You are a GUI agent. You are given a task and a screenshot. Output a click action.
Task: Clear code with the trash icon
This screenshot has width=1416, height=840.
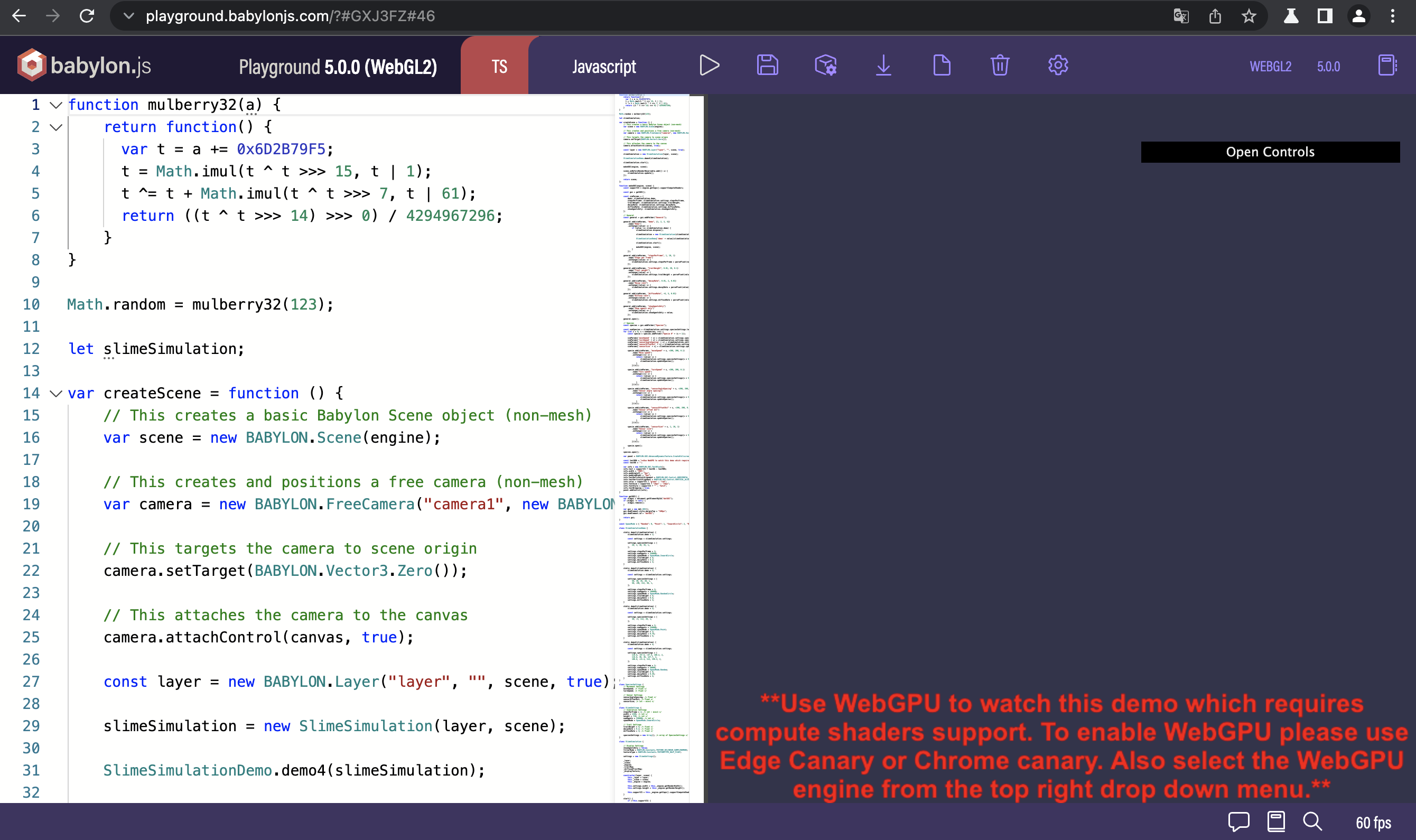tap(1000, 66)
